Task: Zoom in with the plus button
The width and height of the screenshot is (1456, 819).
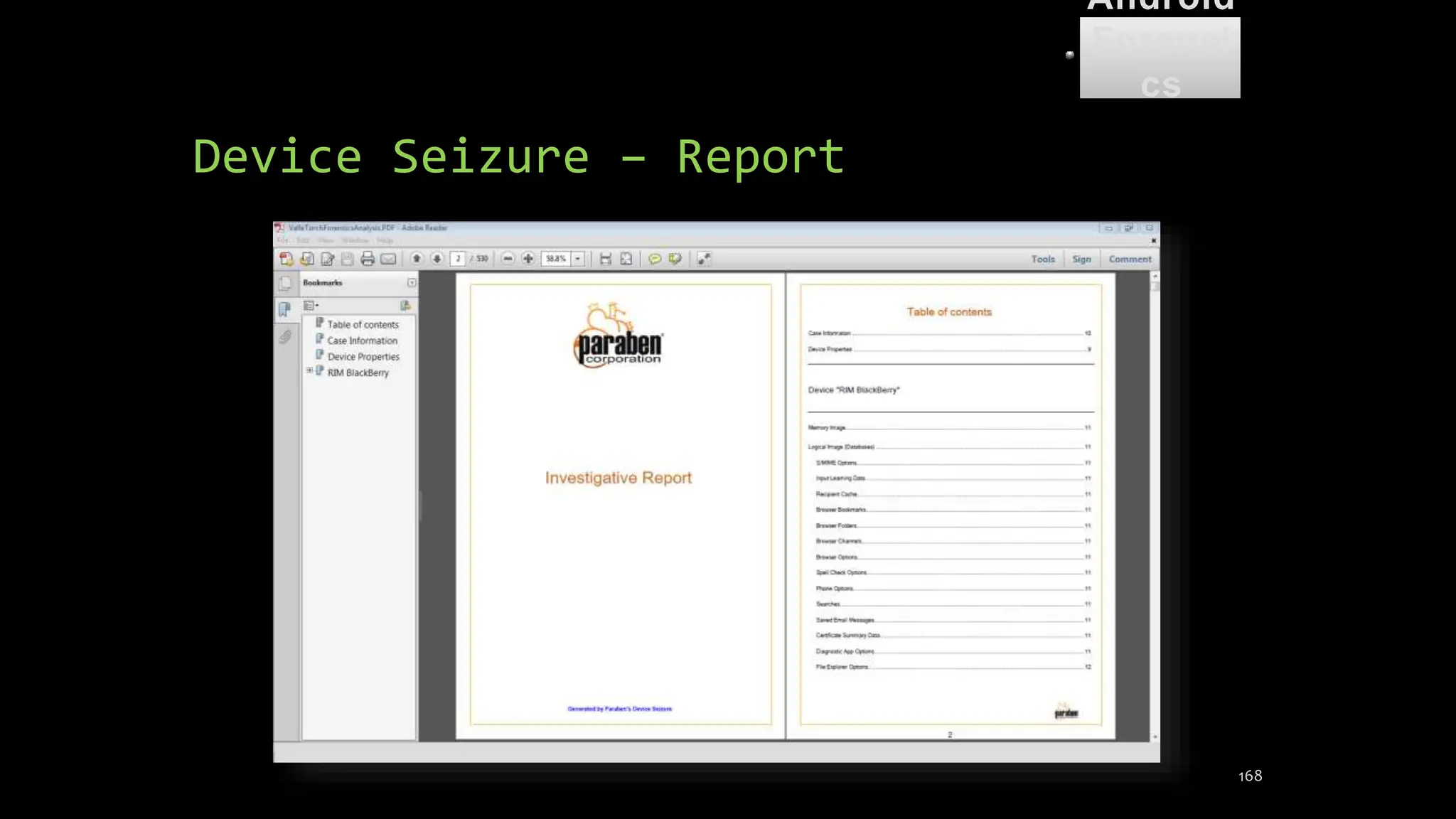Action: (528, 259)
